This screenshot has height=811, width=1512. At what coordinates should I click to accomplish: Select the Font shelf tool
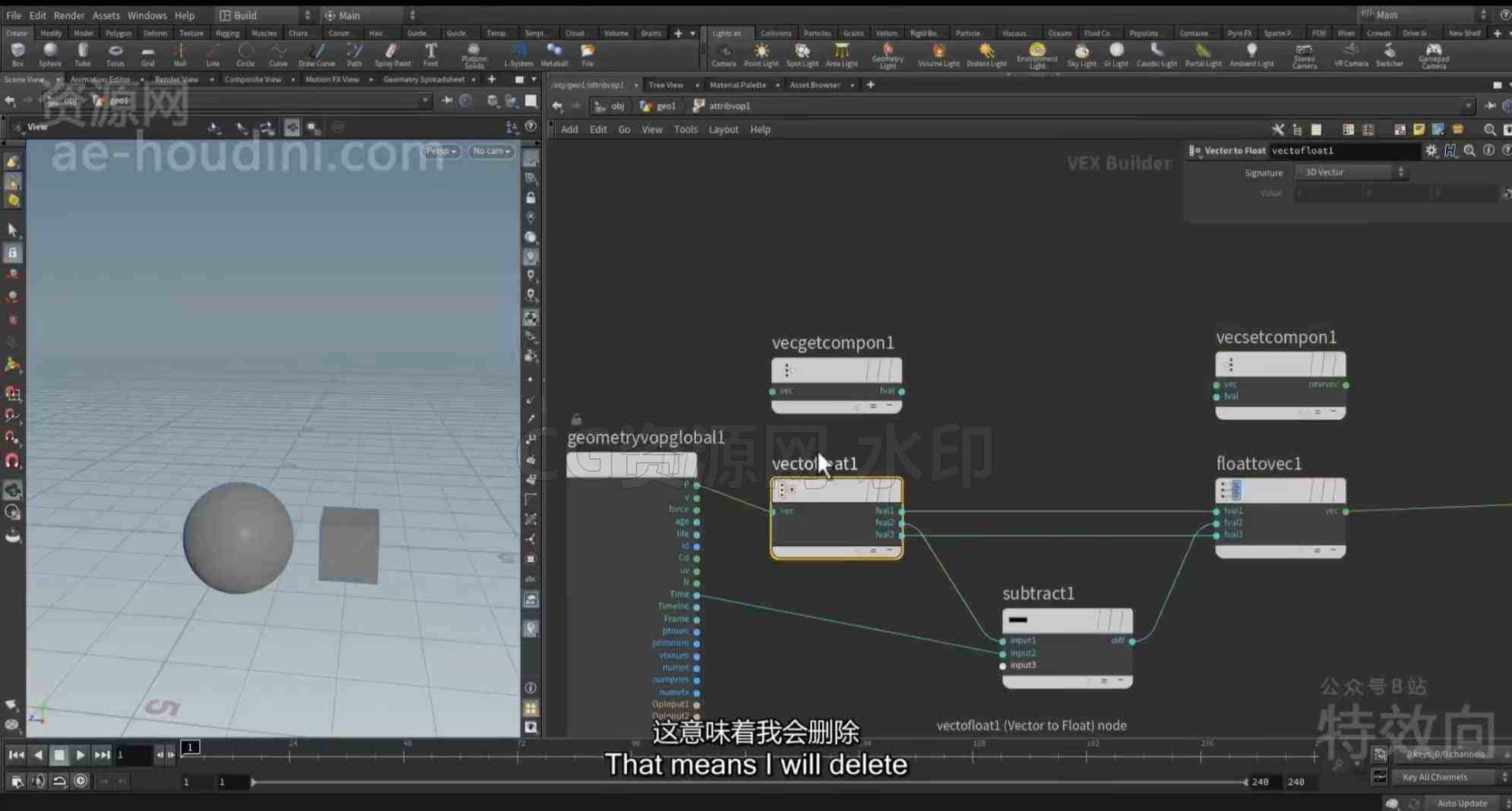[x=430, y=54]
